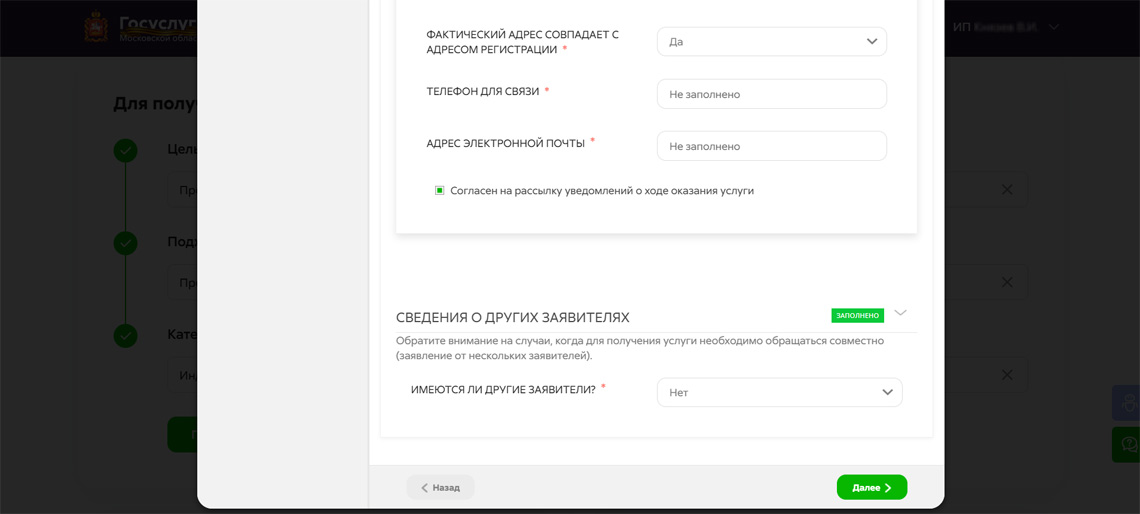This screenshot has height=514, width=1140.
Task: Click the green chat support icon on right edge
Action: pos(1126,444)
